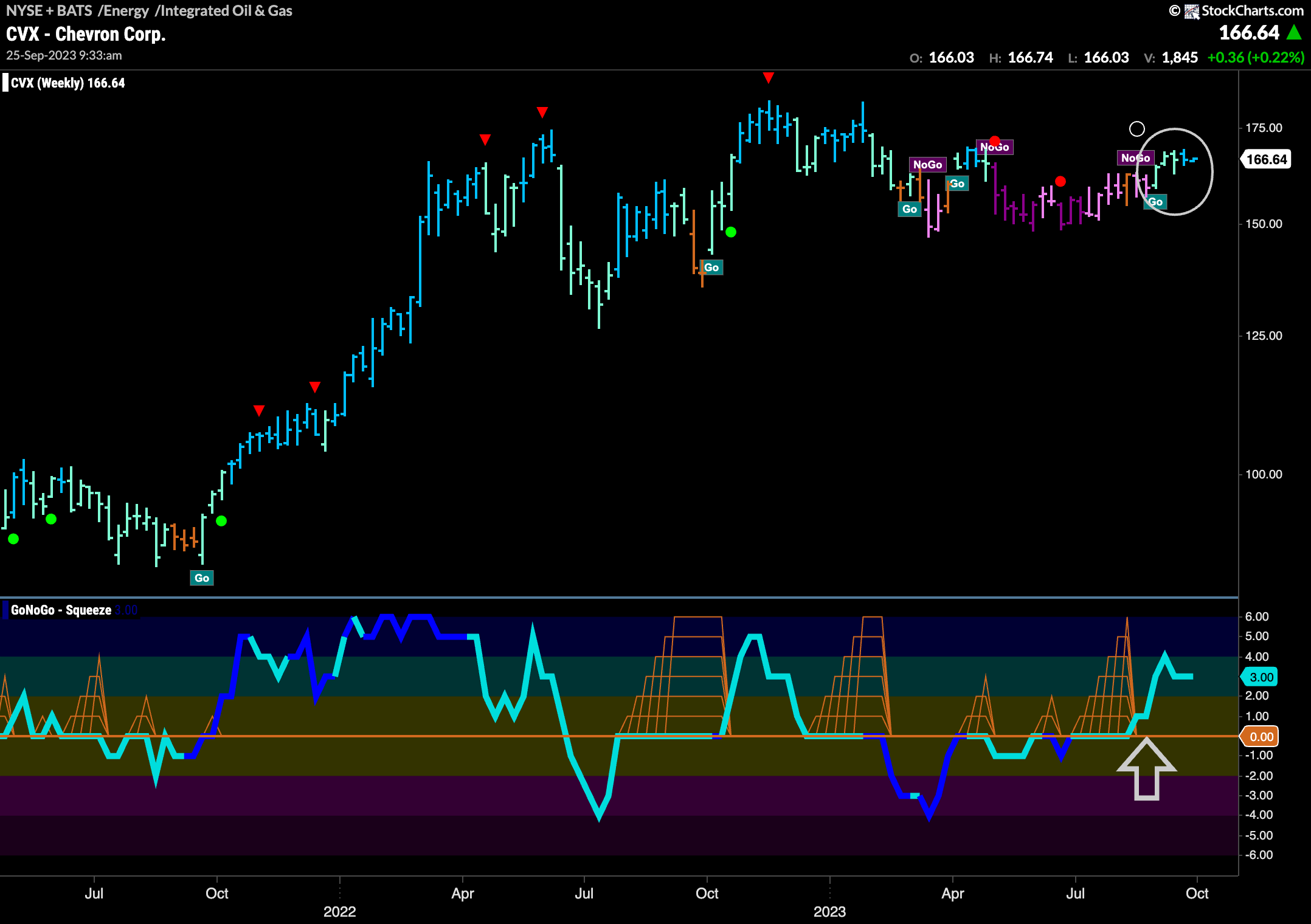Click the GoNoGo - Squeeze legend label
1311x924 pixels.
[61, 610]
